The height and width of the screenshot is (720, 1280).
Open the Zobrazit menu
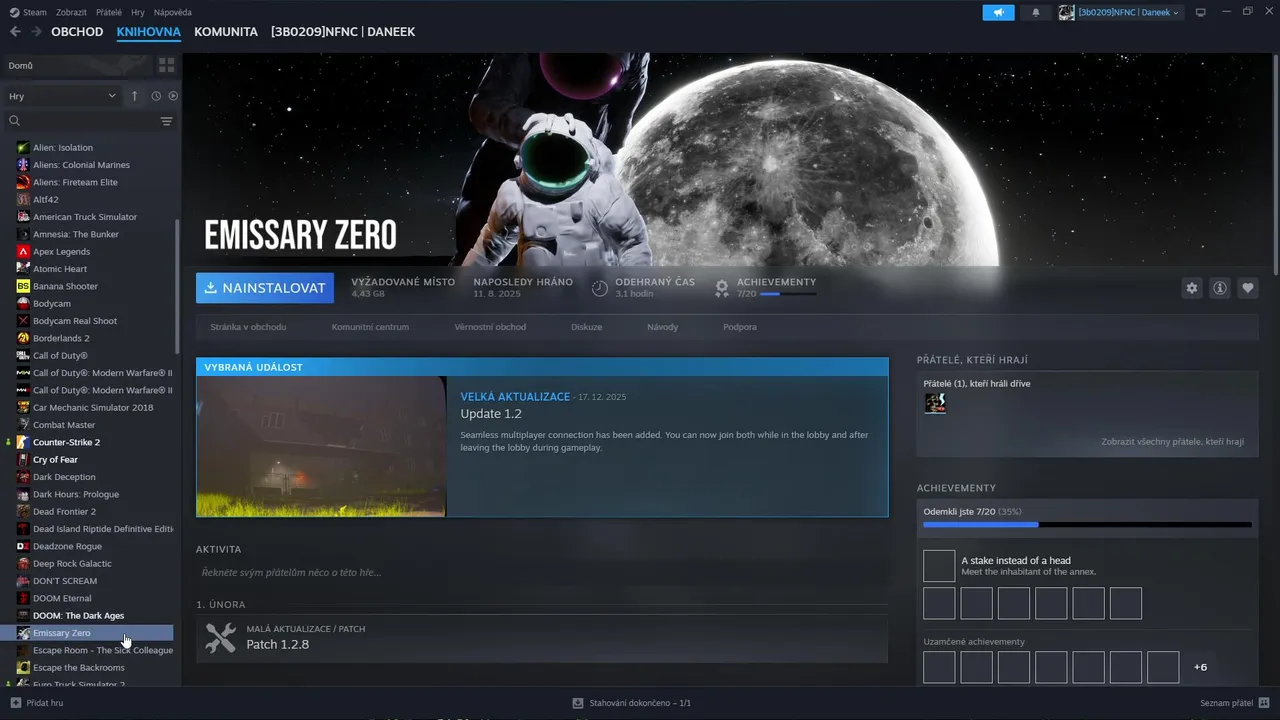[71, 12]
